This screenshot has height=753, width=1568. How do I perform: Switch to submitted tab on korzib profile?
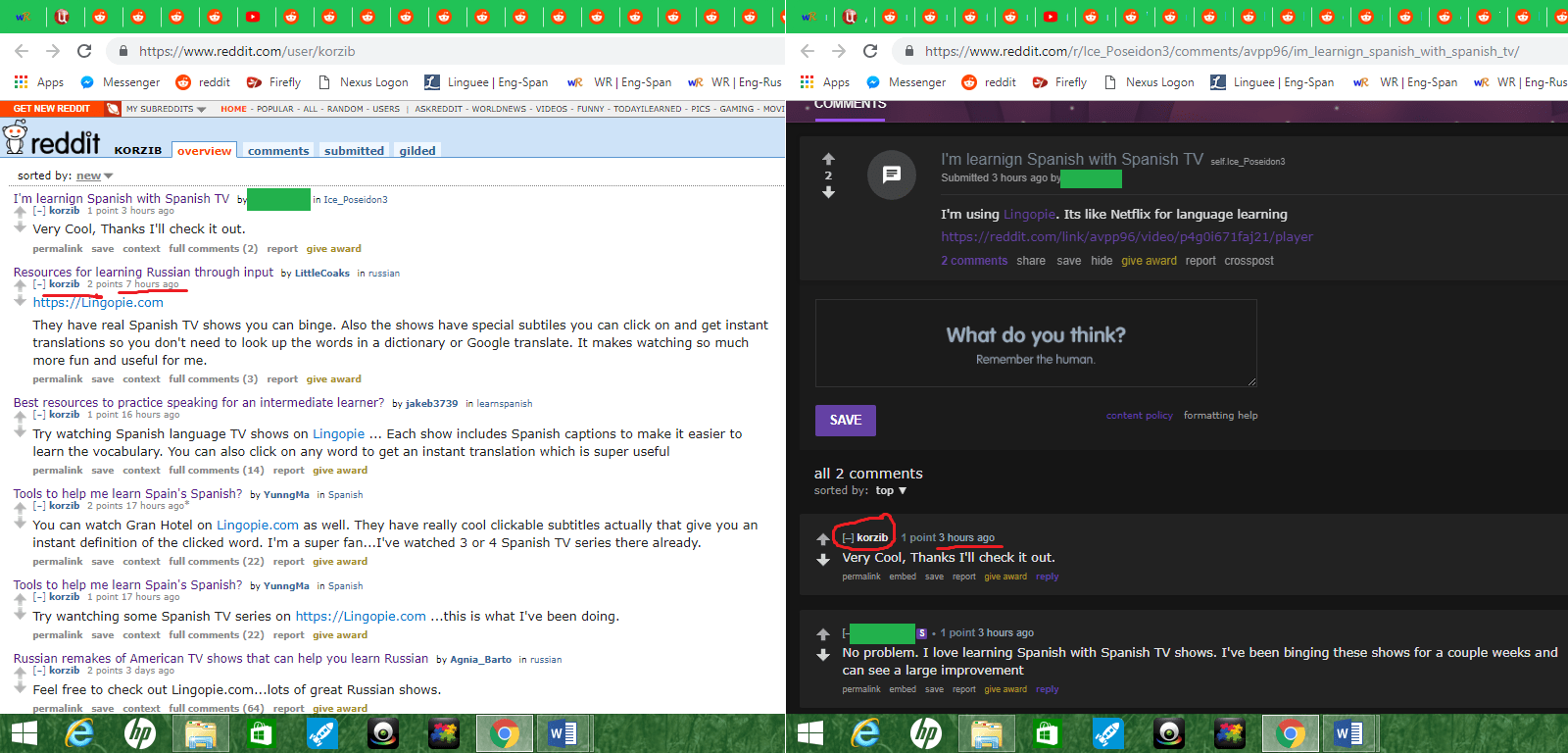click(x=354, y=151)
